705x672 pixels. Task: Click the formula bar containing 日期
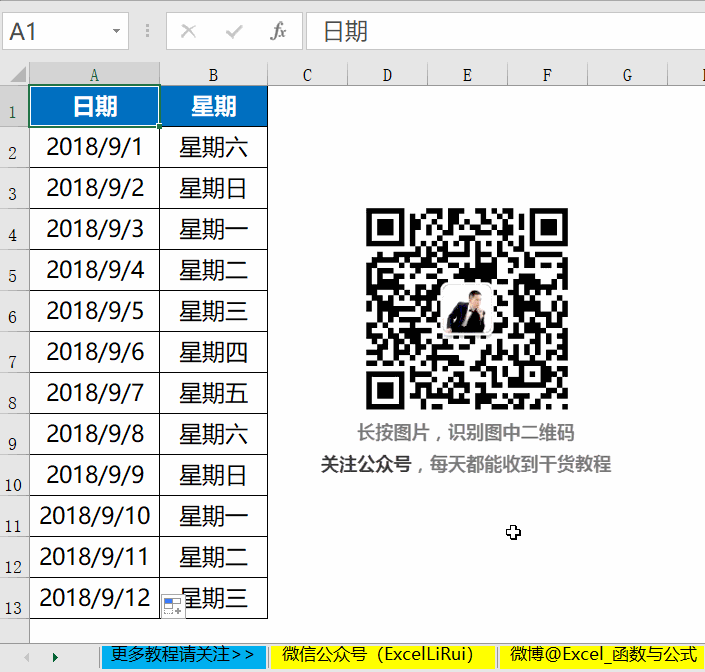point(505,31)
